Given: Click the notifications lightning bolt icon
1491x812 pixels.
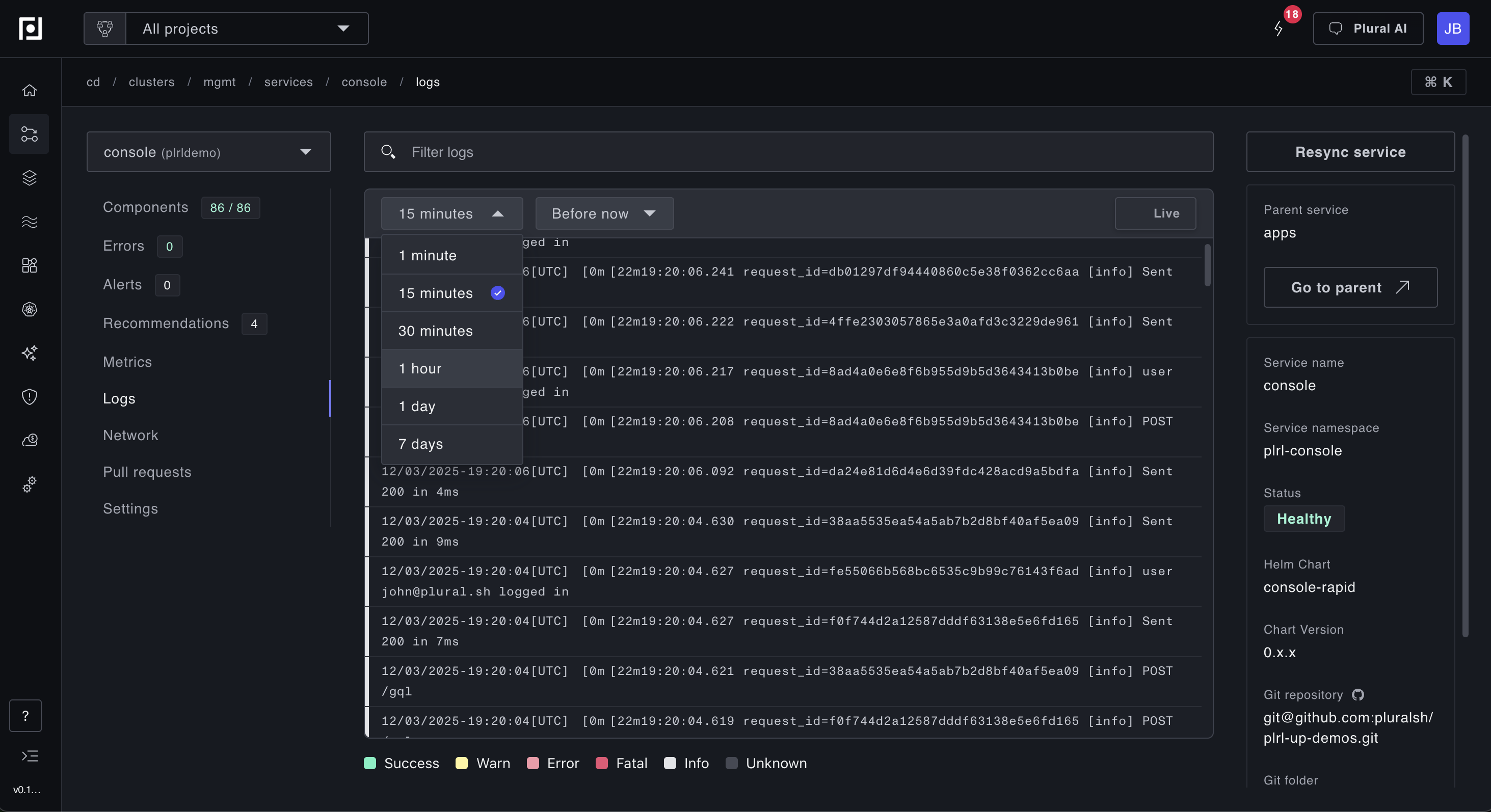Looking at the screenshot, I should [1279, 29].
